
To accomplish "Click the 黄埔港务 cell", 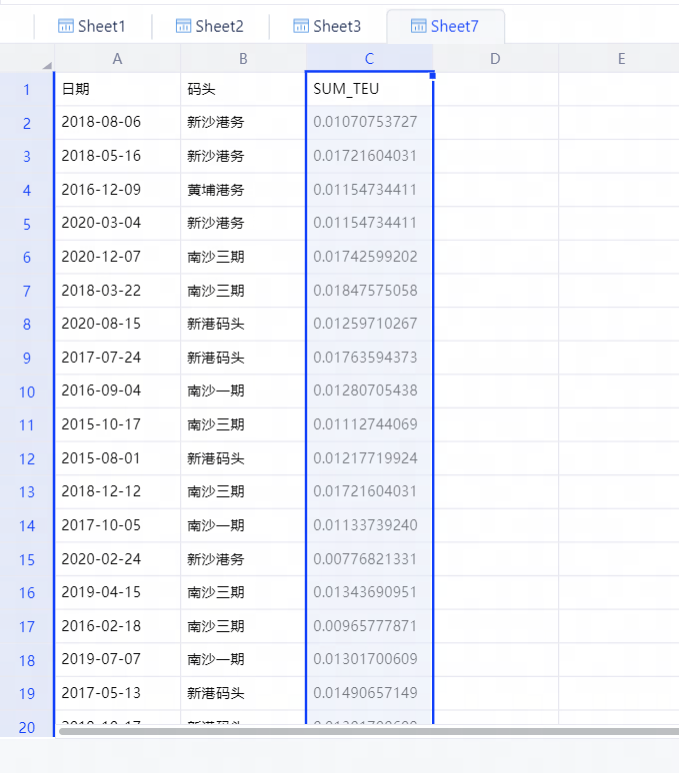I will (243, 189).
